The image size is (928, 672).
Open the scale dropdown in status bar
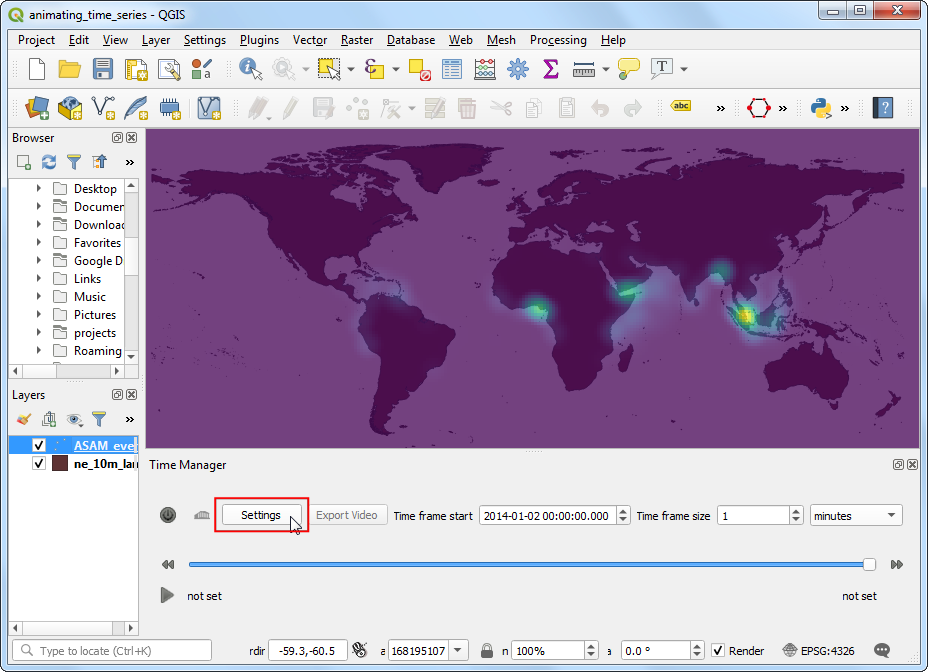[x=458, y=650]
